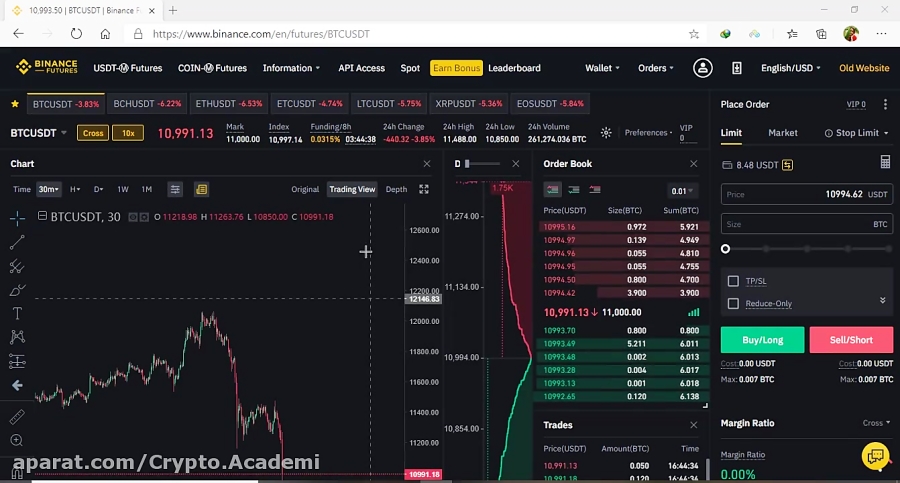Image resolution: width=900 pixels, height=483 pixels.
Task: Select the pattern drawing tool
Action: [17, 337]
